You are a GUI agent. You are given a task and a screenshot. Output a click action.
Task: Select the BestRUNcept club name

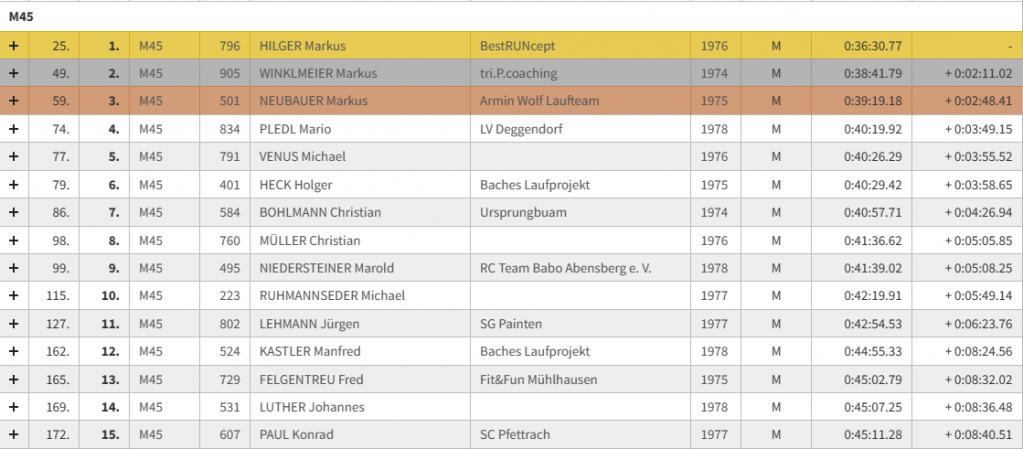pyautogui.click(x=517, y=46)
